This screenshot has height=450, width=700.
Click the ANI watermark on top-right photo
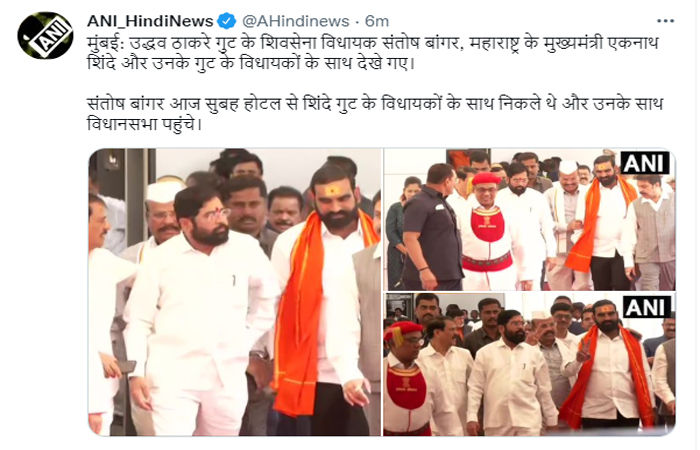coord(644,163)
